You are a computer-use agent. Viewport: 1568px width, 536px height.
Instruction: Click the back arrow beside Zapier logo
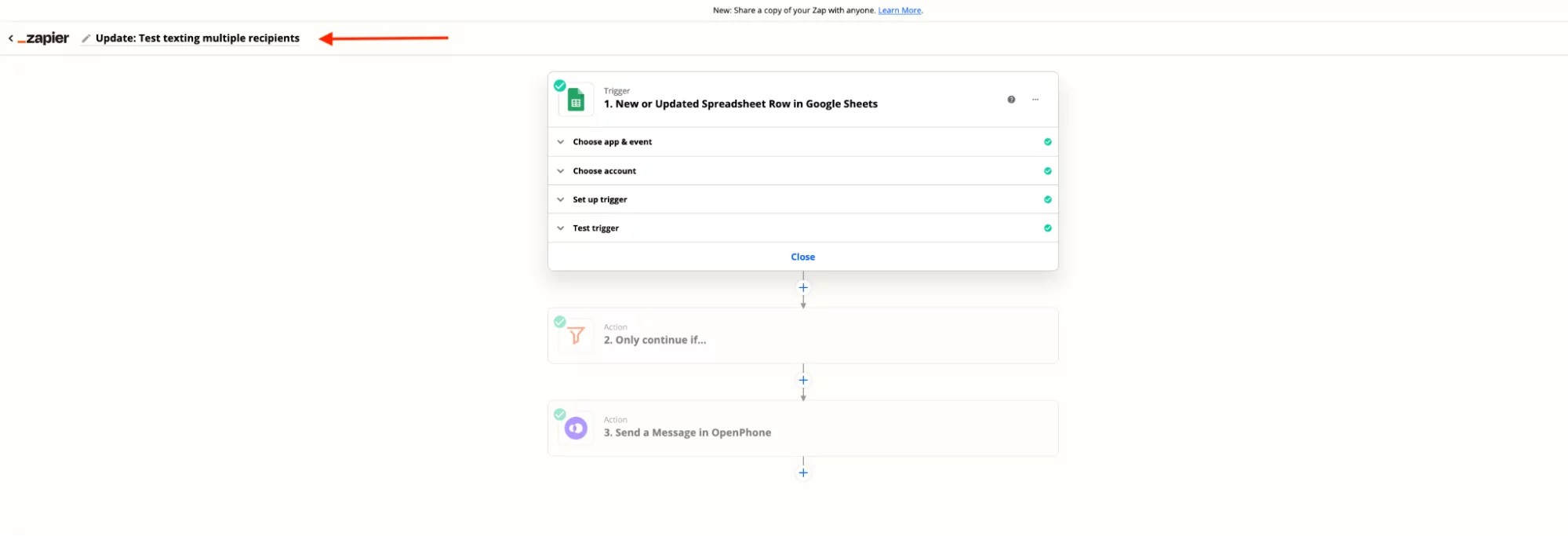(10, 38)
